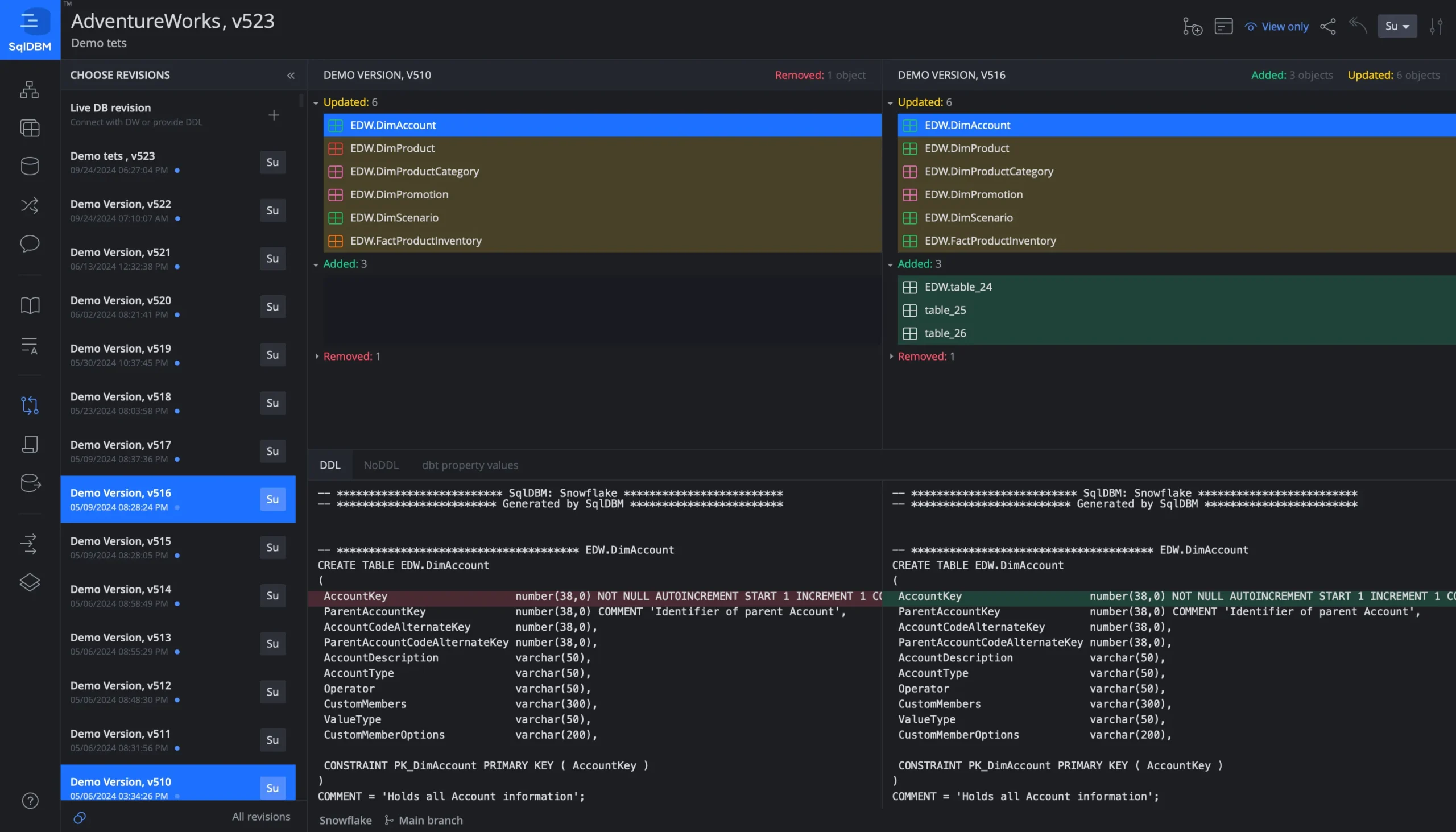Select EDW.DimAccount in V516 pane
The width and height of the screenshot is (1456, 832).
click(x=1177, y=125)
